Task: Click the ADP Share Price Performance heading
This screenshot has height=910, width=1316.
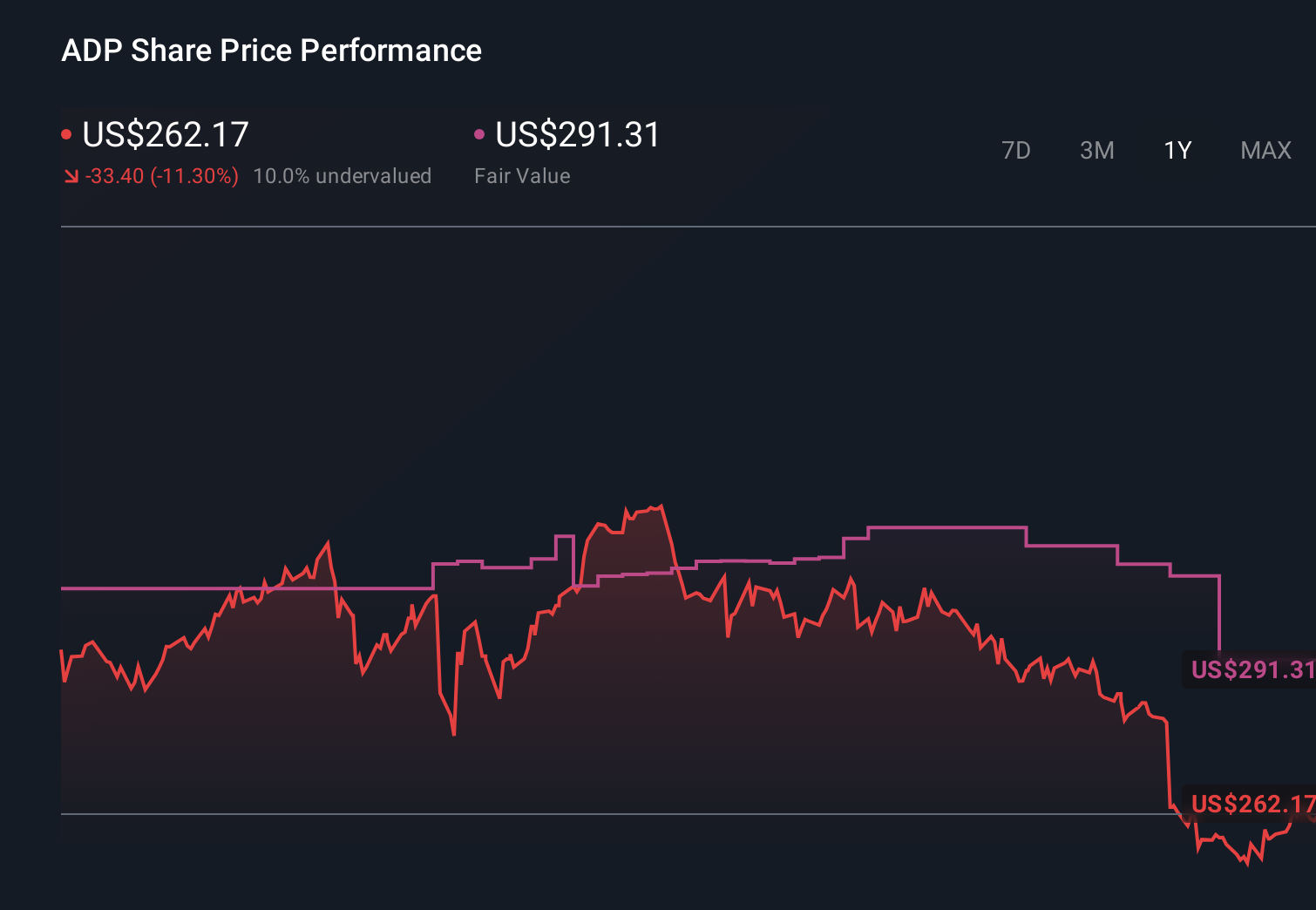Action: click(271, 50)
